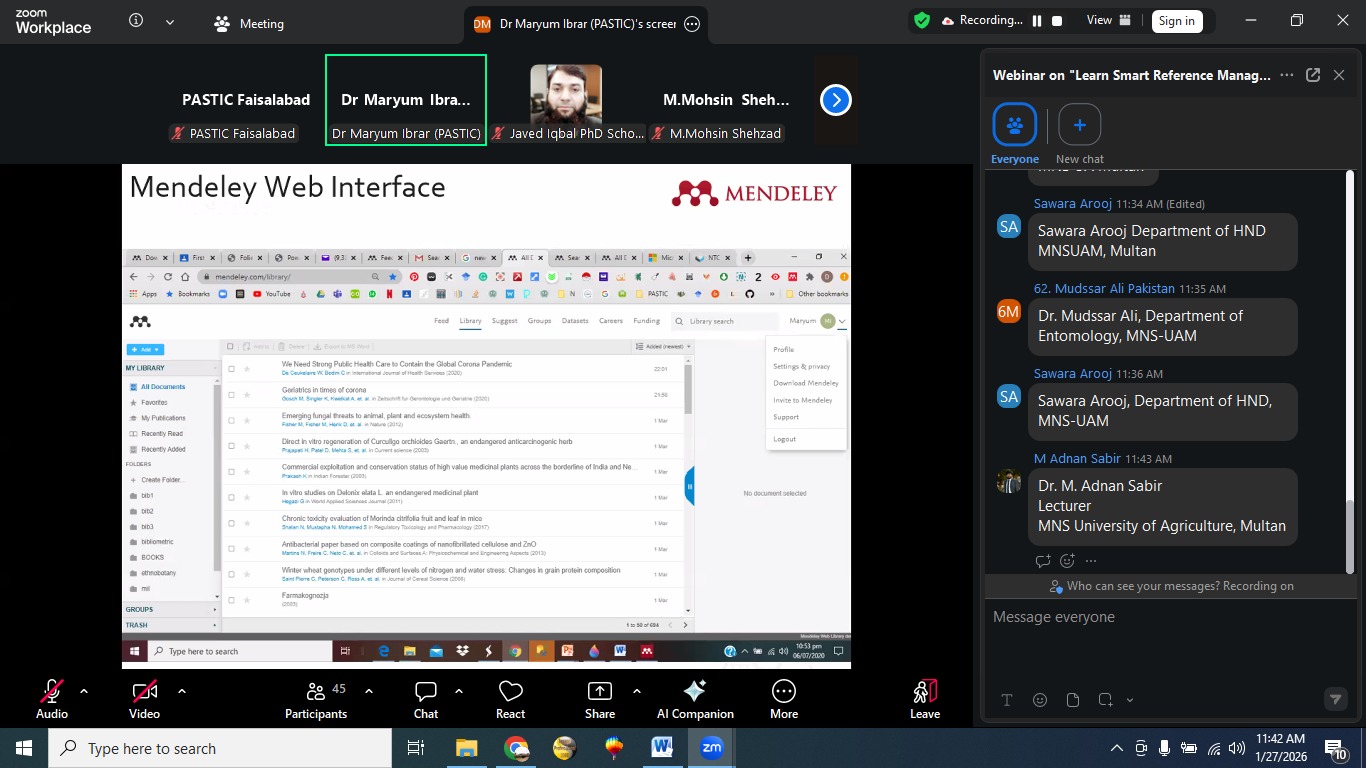Click the Leave meeting button
Viewport: 1366px width, 768px height.
coord(924,695)
